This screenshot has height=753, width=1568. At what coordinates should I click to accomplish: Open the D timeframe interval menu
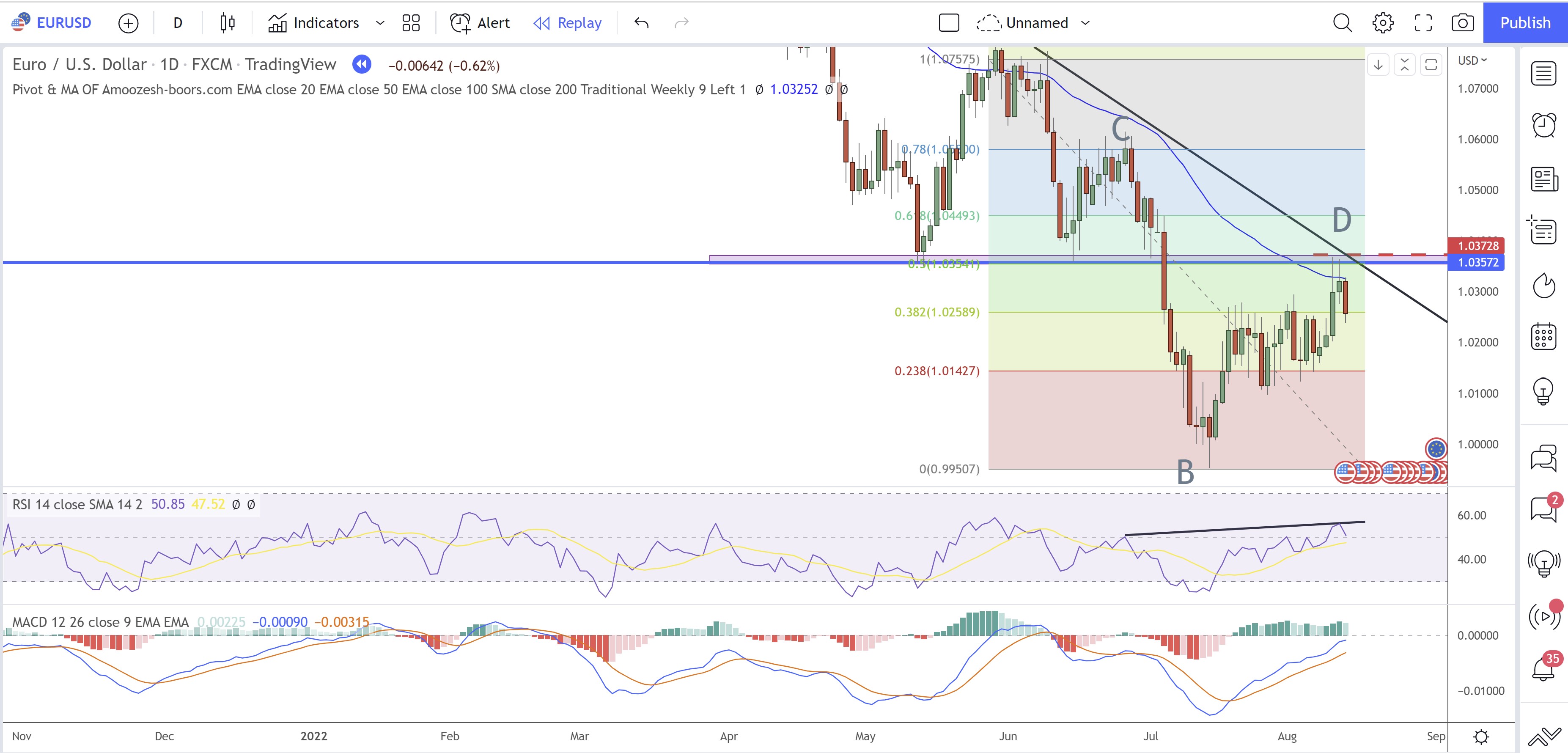pos(178,23)
